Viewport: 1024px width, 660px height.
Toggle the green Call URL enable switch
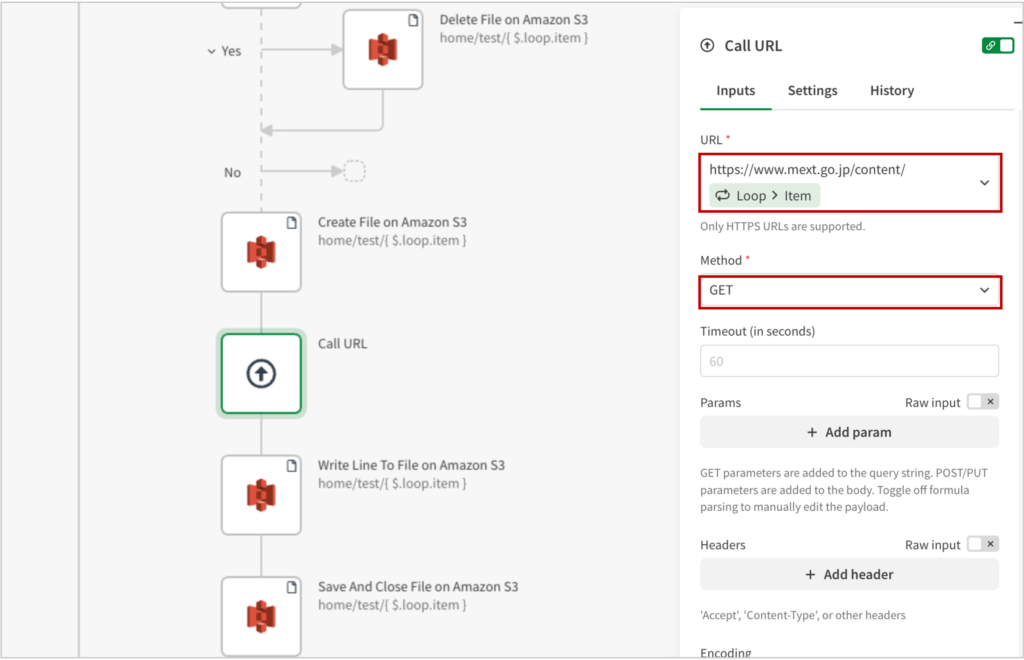(997, 46)
